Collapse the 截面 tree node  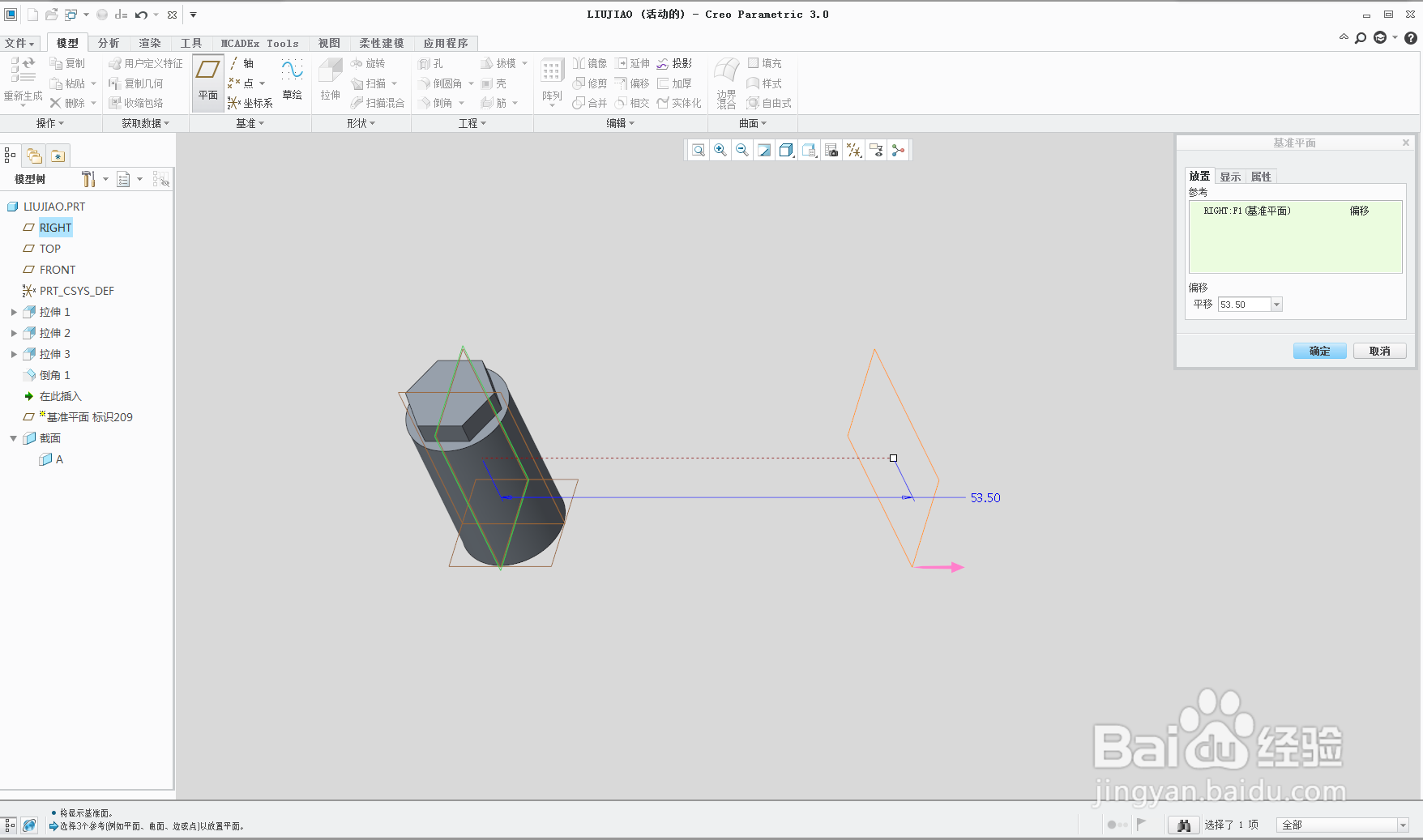14,438
